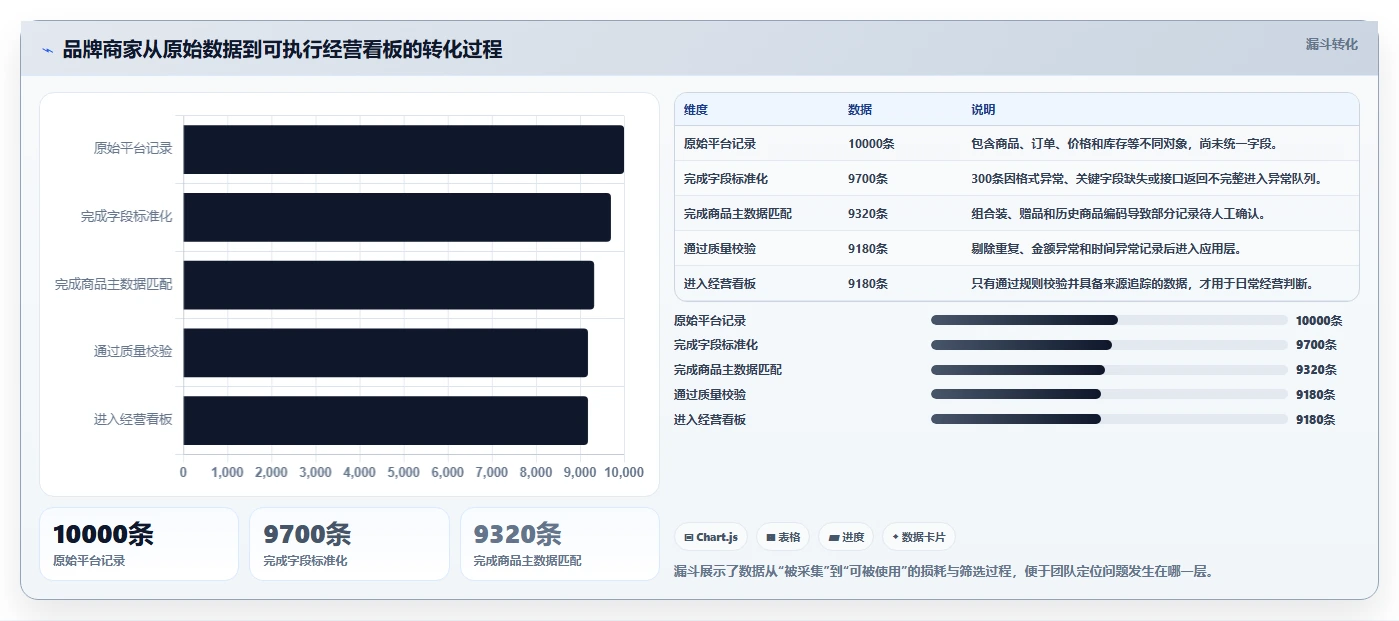Click the 漏斗转化 tag in header
The width and height of the screenshot is (1399, 621).
(1332, 44)
